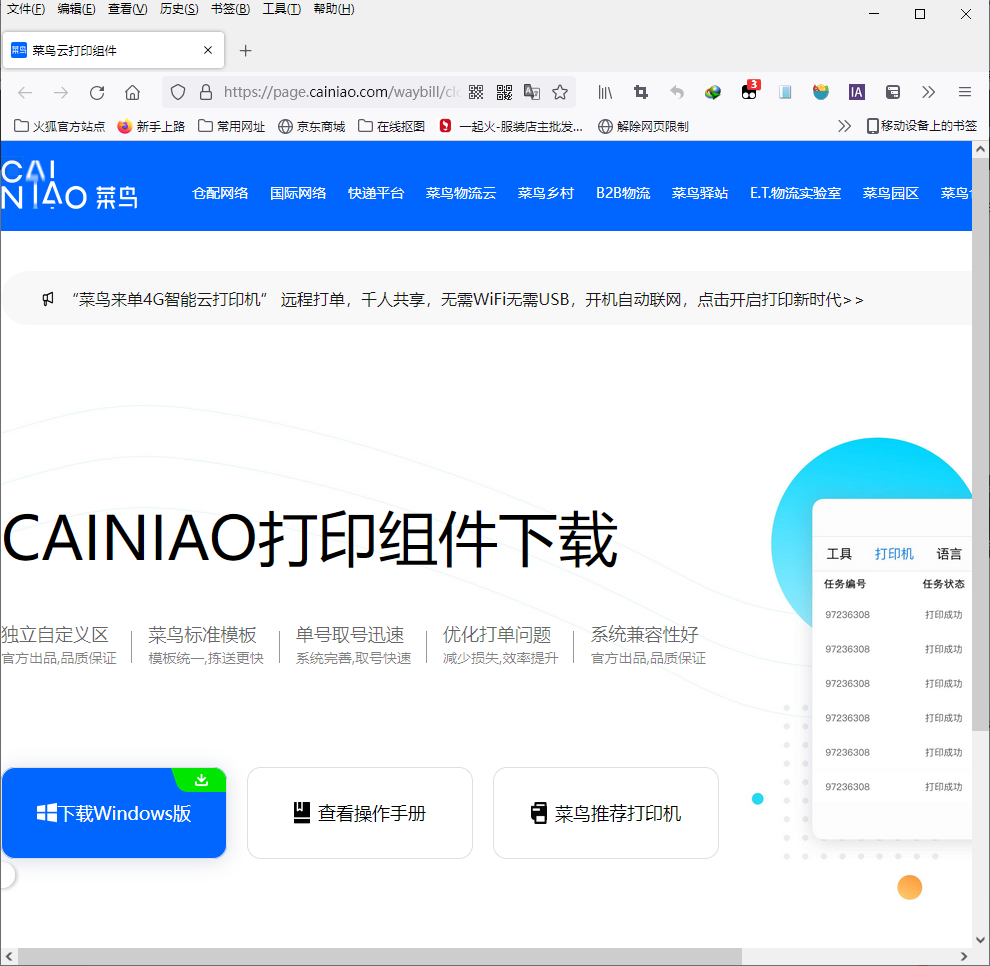
Task: Bookmark this page with the star icon
Action: pyautogui.click(x=560, y=93)
